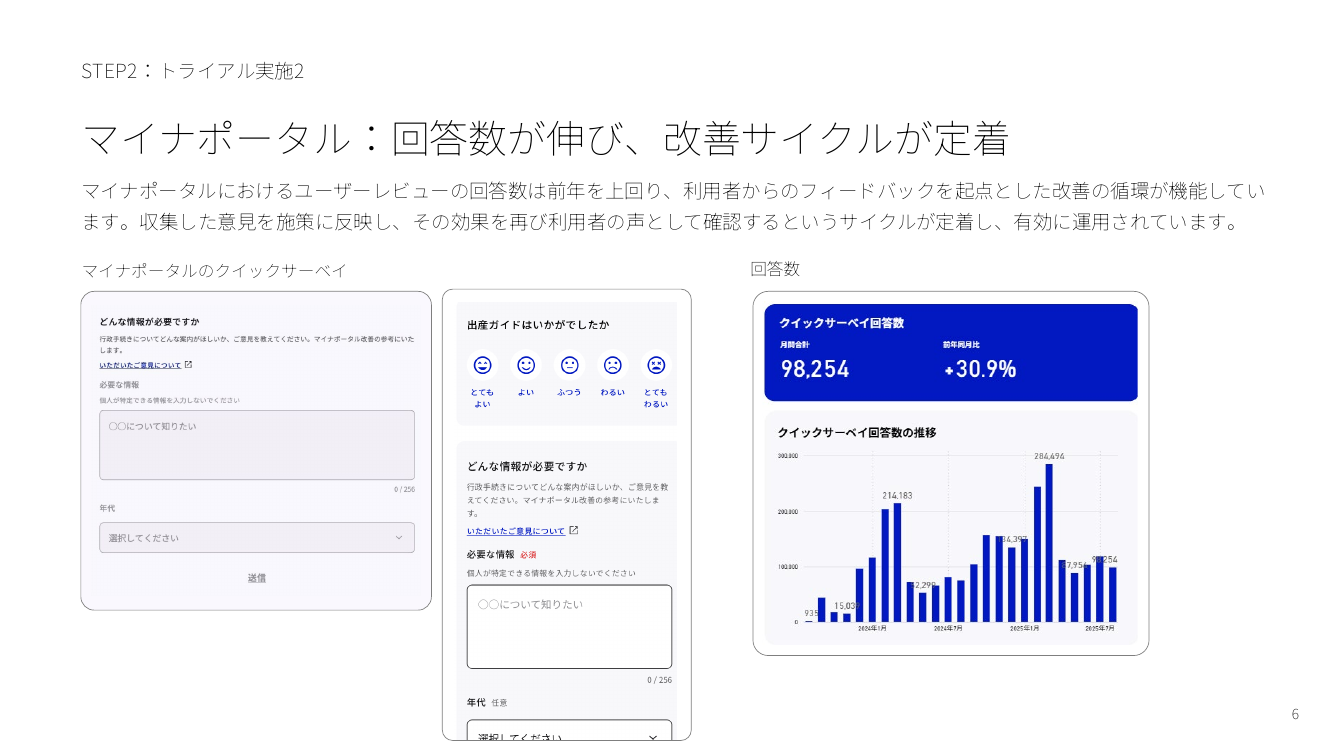The width and height of the screenshot is (1334, 750).
Task: Click the chart bar labeled 214,183
Action: [897, 562]
